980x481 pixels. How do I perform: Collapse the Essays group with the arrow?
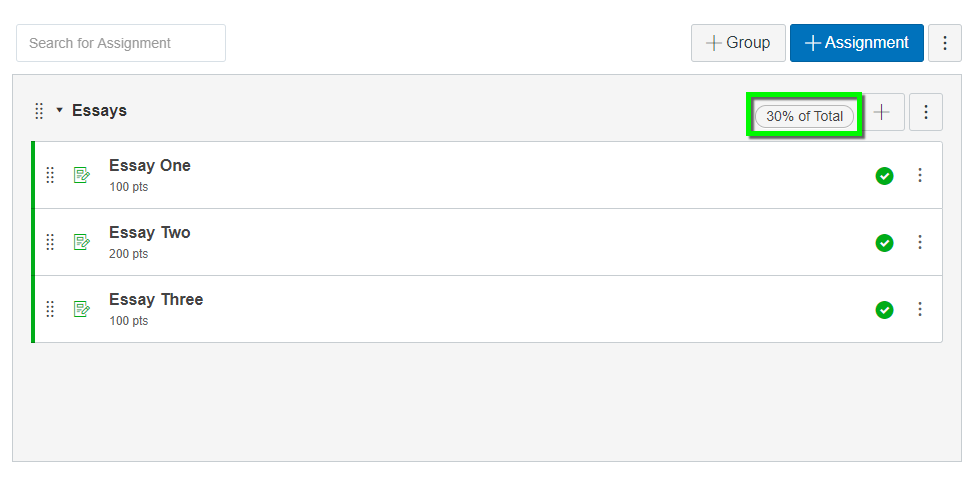(59, 111)
